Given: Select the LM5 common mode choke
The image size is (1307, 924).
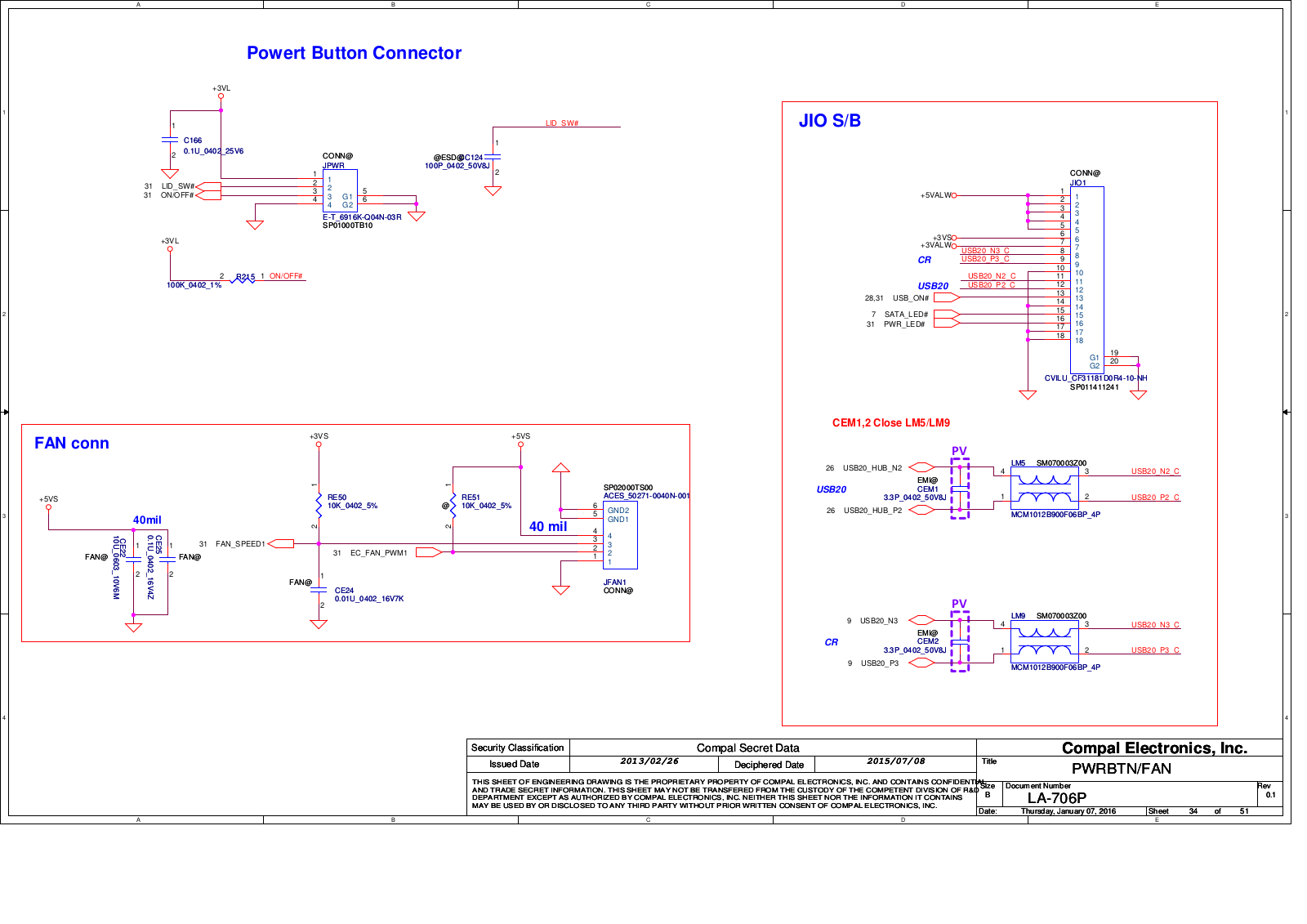Looking at the screenshot, I should [1045, 489].
